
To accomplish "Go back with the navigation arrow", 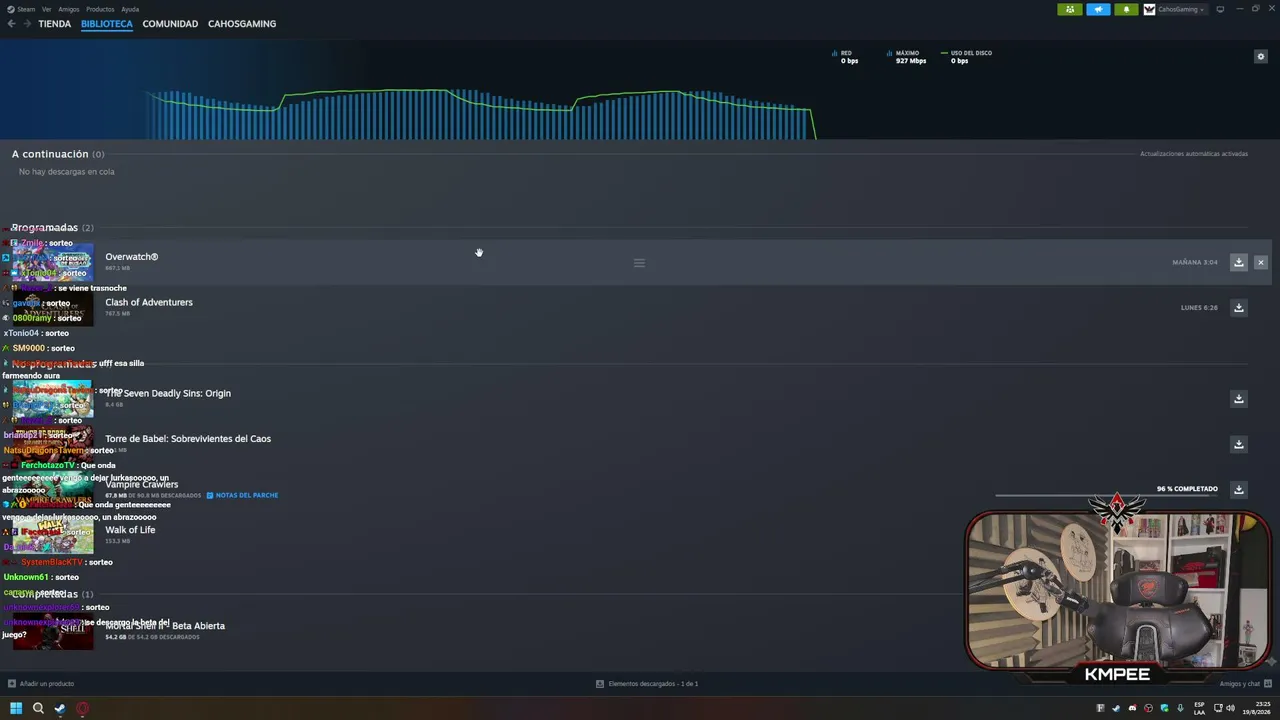I will 12,24.
